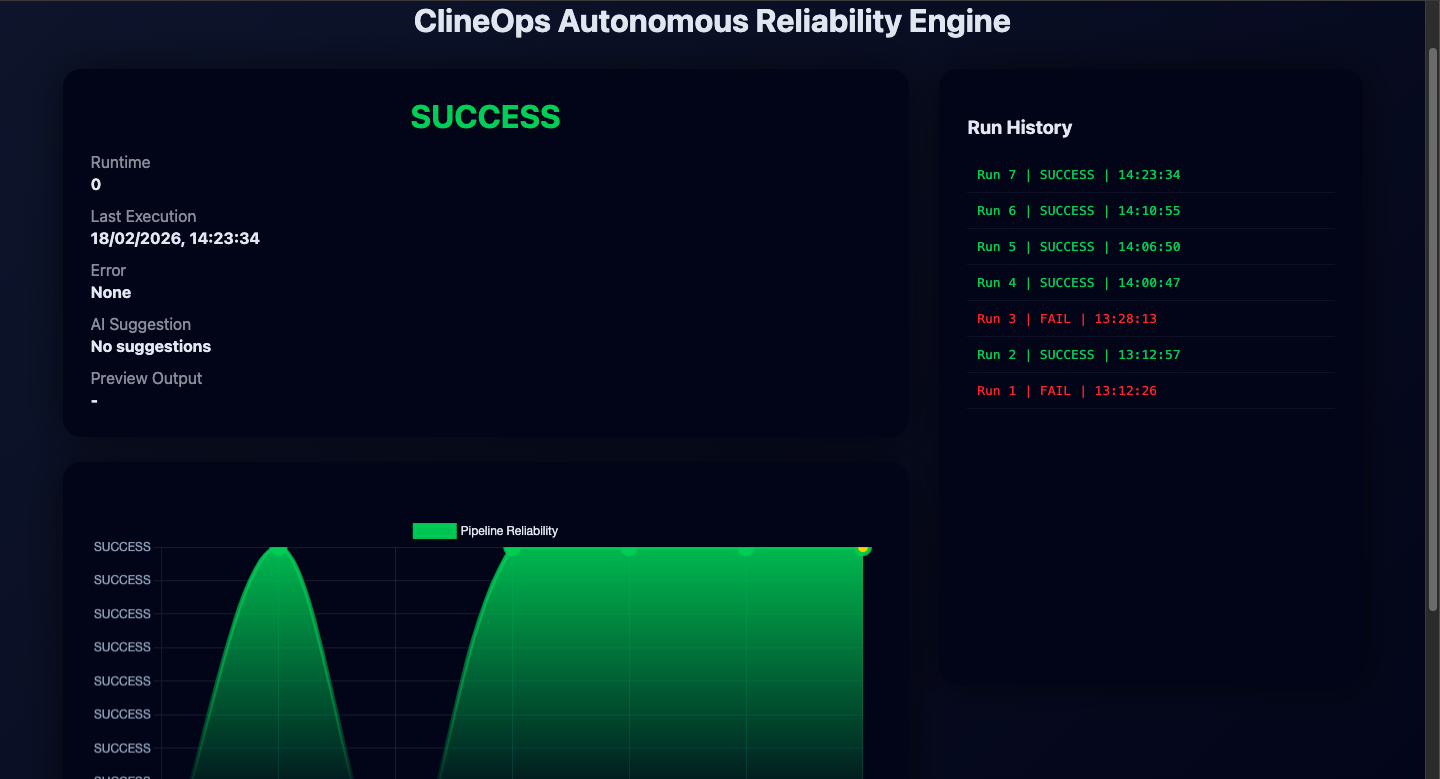Viewport: 1440px width, 779px height.
Task: Click the AI Suggestion label
Action: click(x=141, y=324)
